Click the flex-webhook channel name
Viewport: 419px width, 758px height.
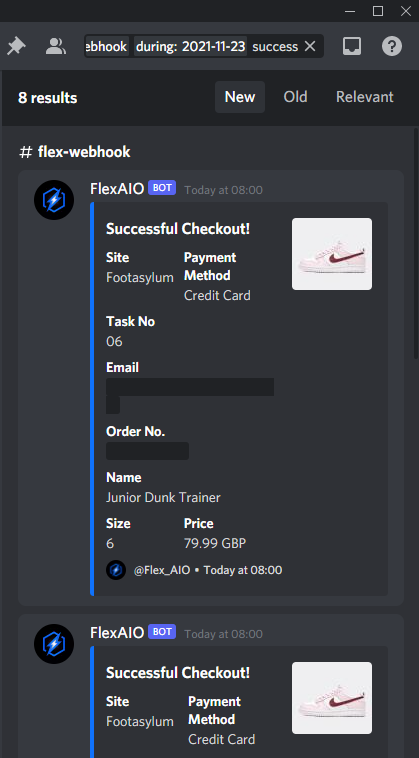tap(84, 152)
